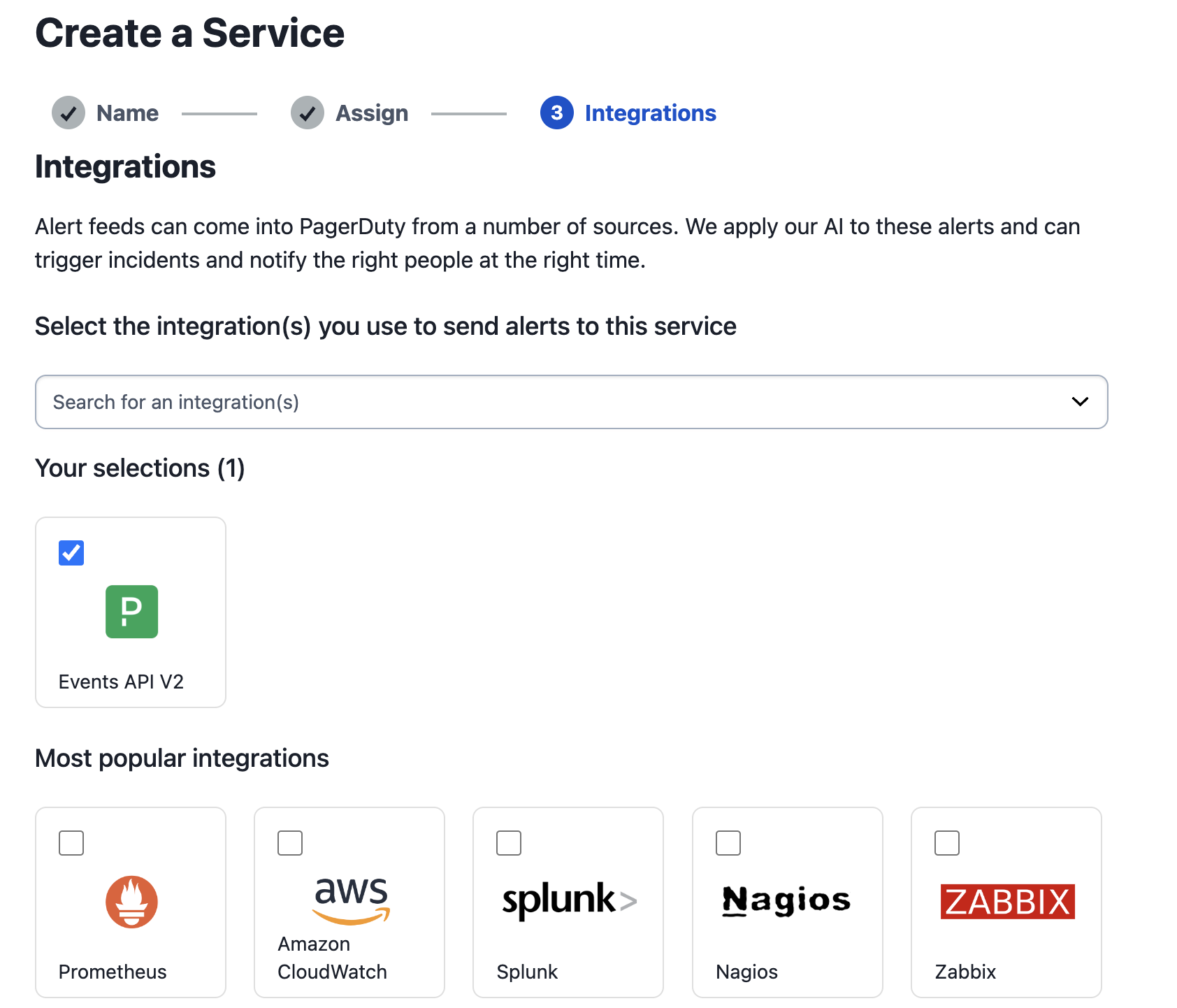Uncheck the Events API V2 checkbox
The height and width of the screenshot is (1008, 1177).
click(71, 553)
